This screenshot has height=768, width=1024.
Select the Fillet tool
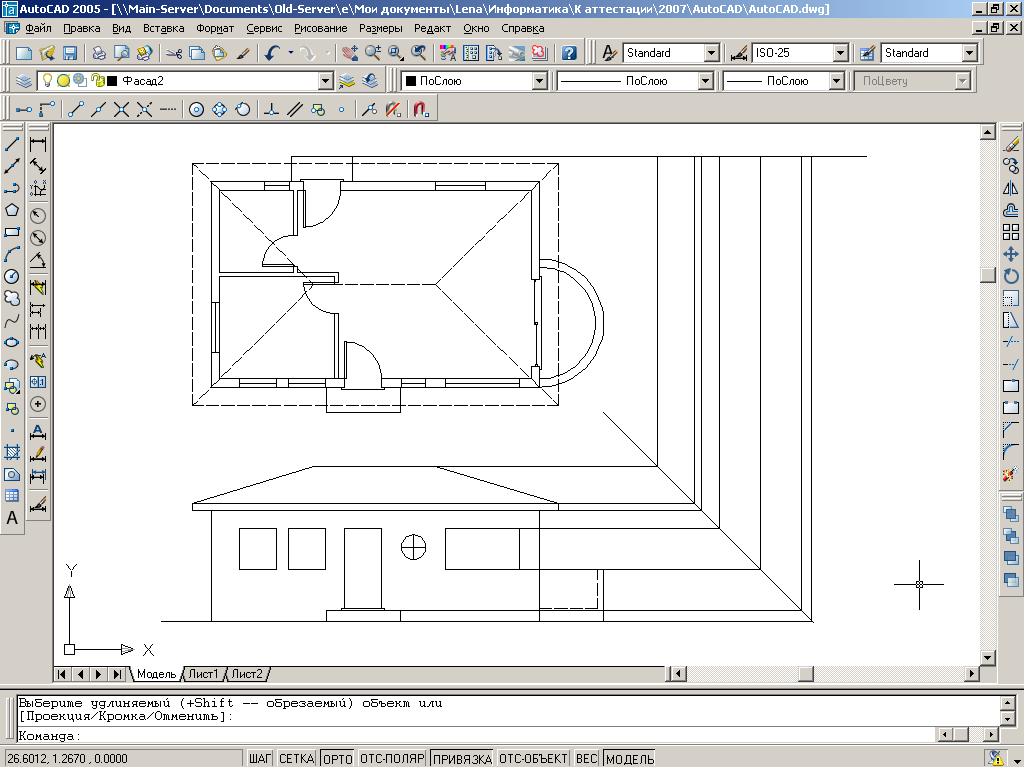1011,452
